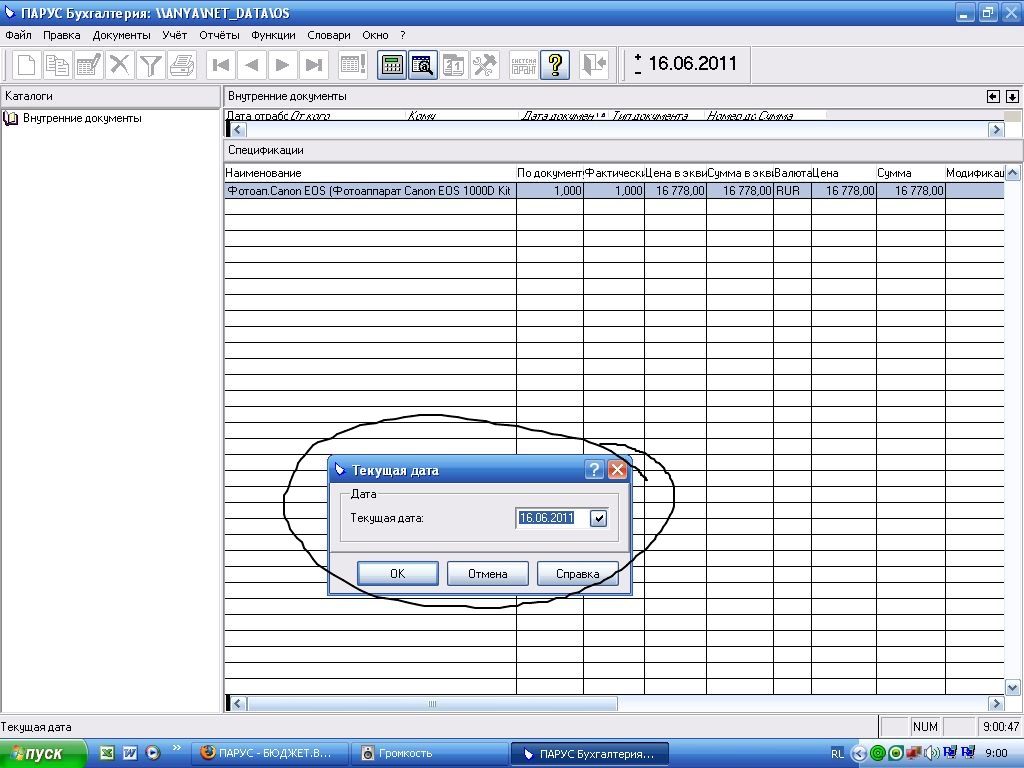Image resolution: width=1024 pixels, height=768 pixels.
Task: Open the funnel filter tool
Action: tap(151, 65)
